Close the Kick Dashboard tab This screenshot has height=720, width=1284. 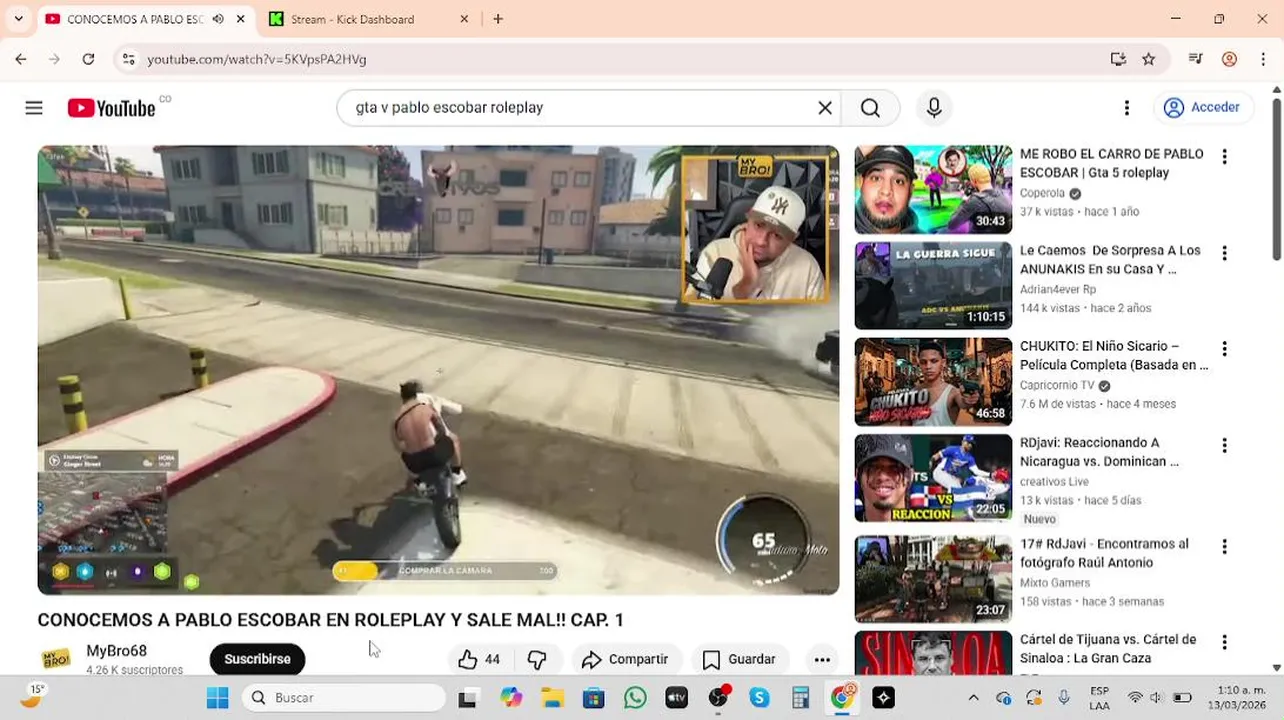[464, 19]
